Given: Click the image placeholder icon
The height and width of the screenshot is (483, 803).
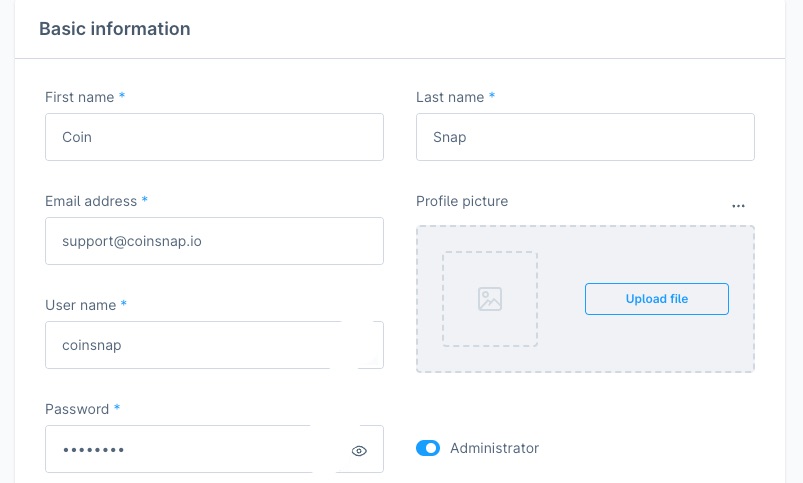Looking at the screenshot, I should click(490, 299).
